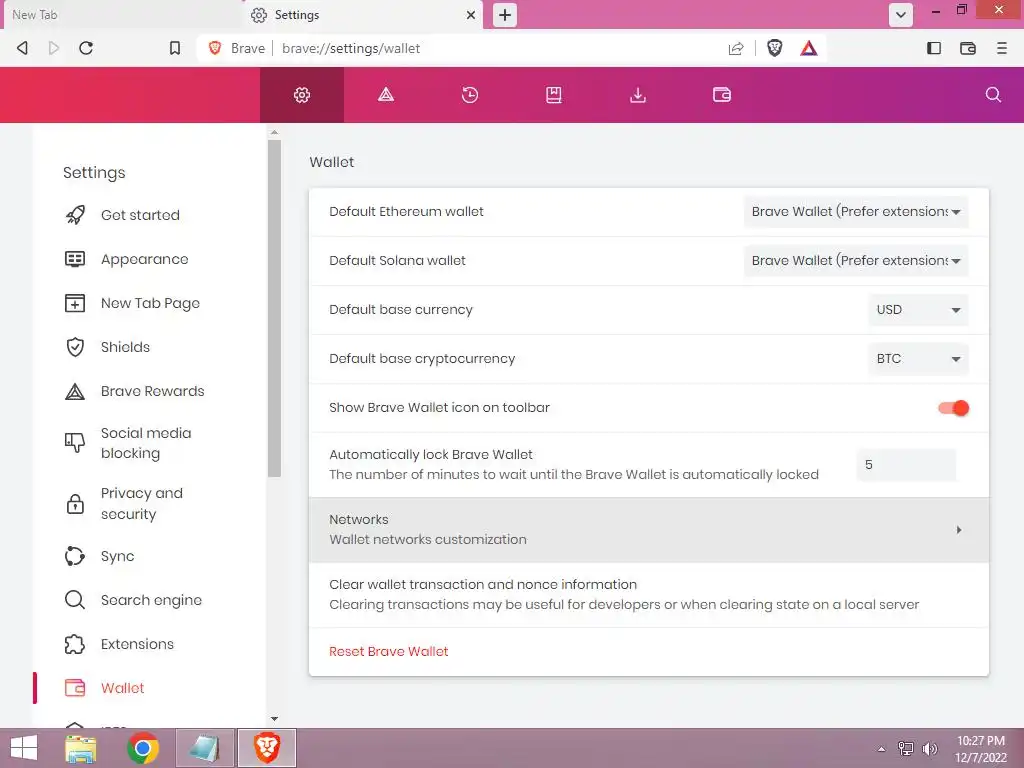Open Default Solana wallet dropdown
The height and width of the screenshot is (768, 1024).
[x=856, y=261]
